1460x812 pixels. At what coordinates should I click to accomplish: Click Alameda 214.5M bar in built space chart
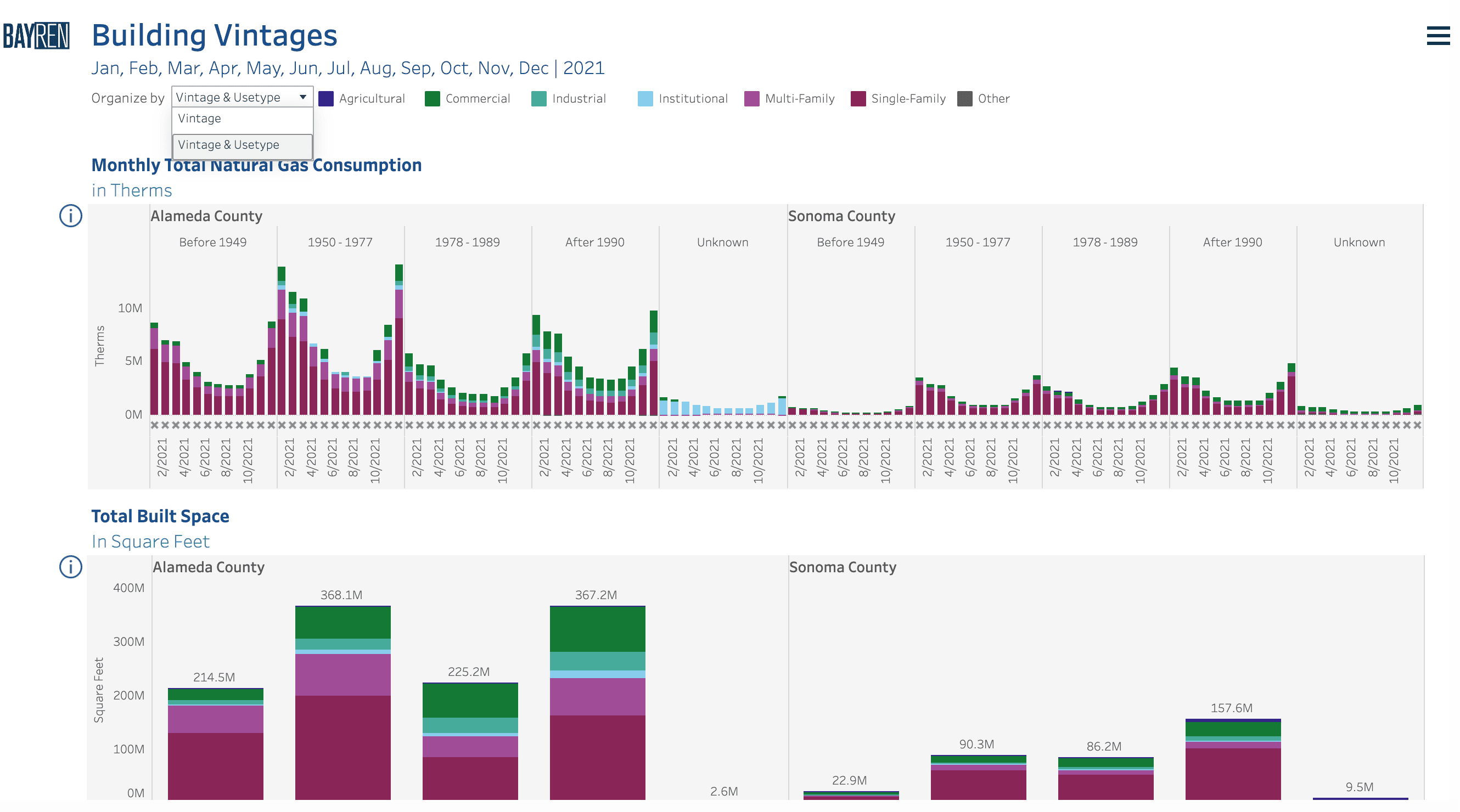(x=215, y=743)
